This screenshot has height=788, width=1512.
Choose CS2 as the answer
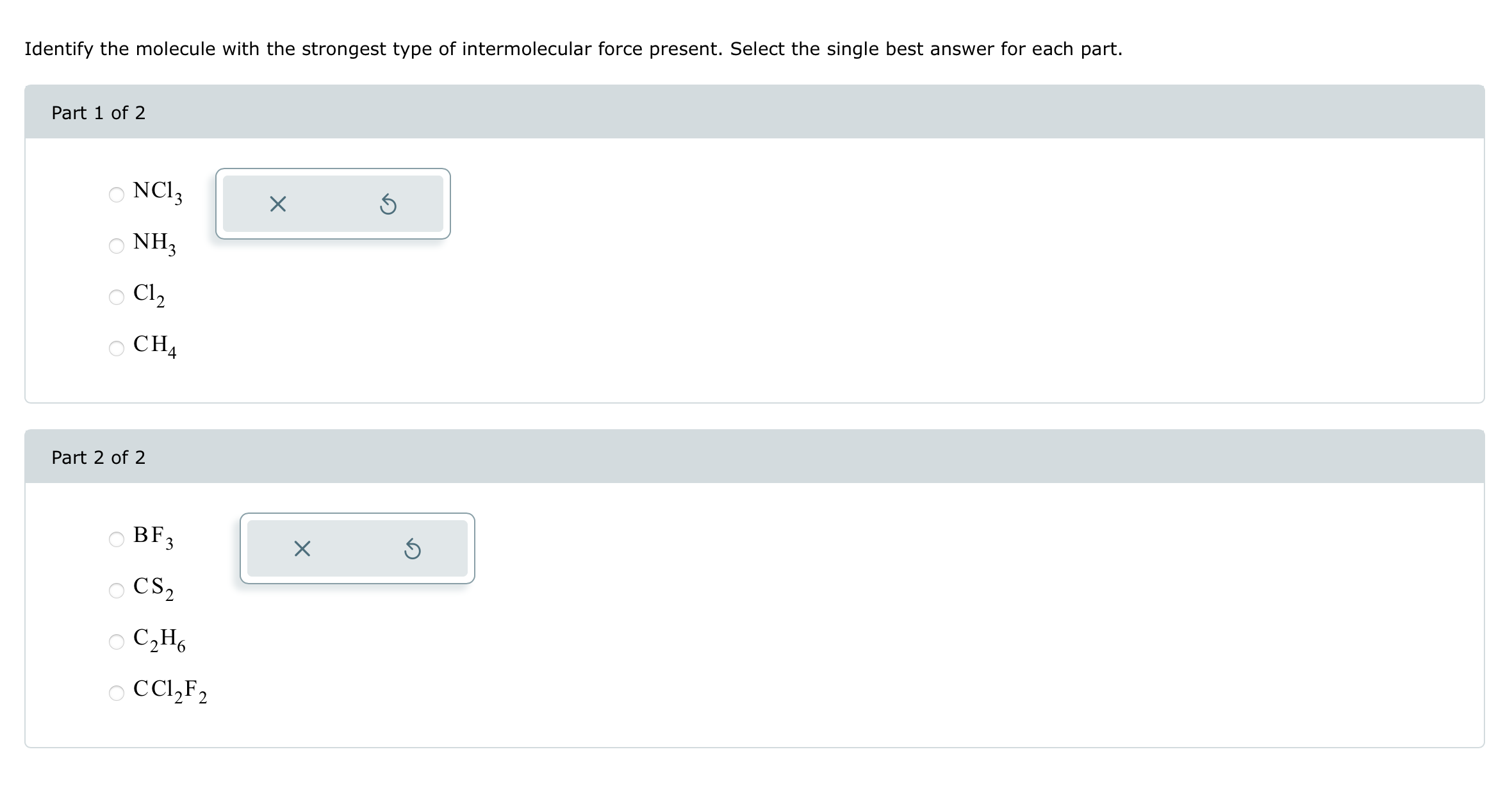tap(116, 591)
